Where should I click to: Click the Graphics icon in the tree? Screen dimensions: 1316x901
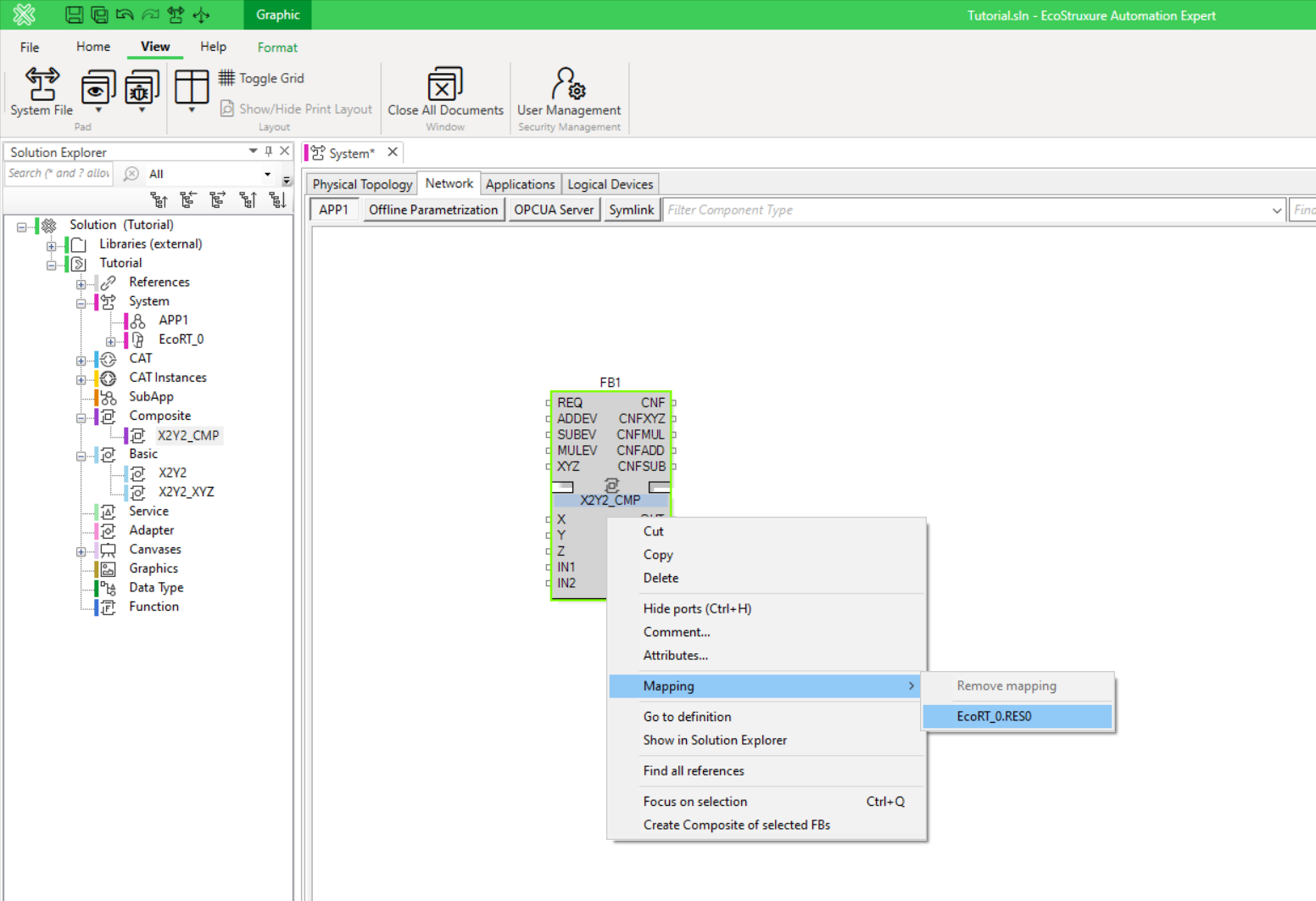point(109,569)
